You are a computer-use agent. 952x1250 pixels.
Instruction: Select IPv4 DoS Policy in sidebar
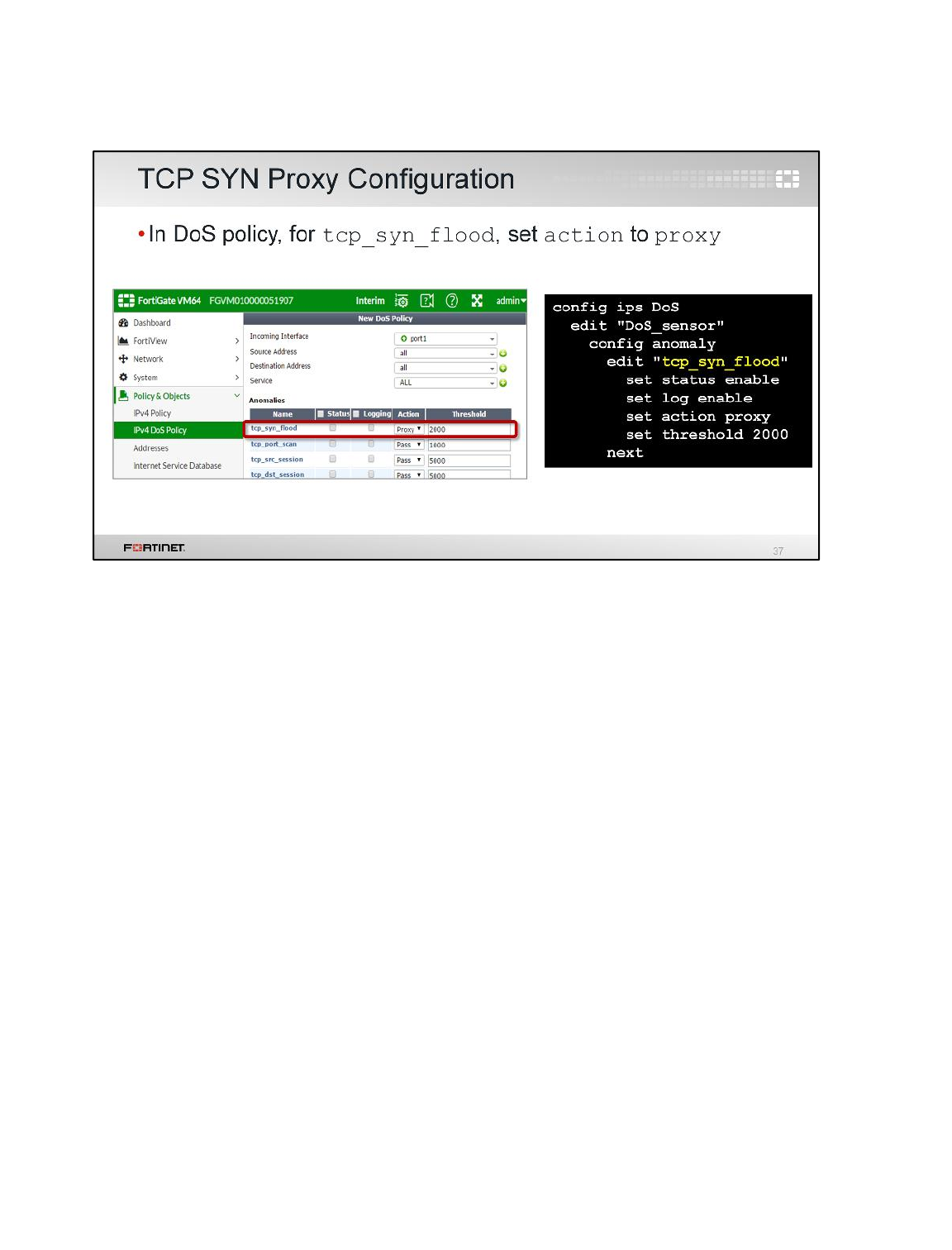coord(178,431)
